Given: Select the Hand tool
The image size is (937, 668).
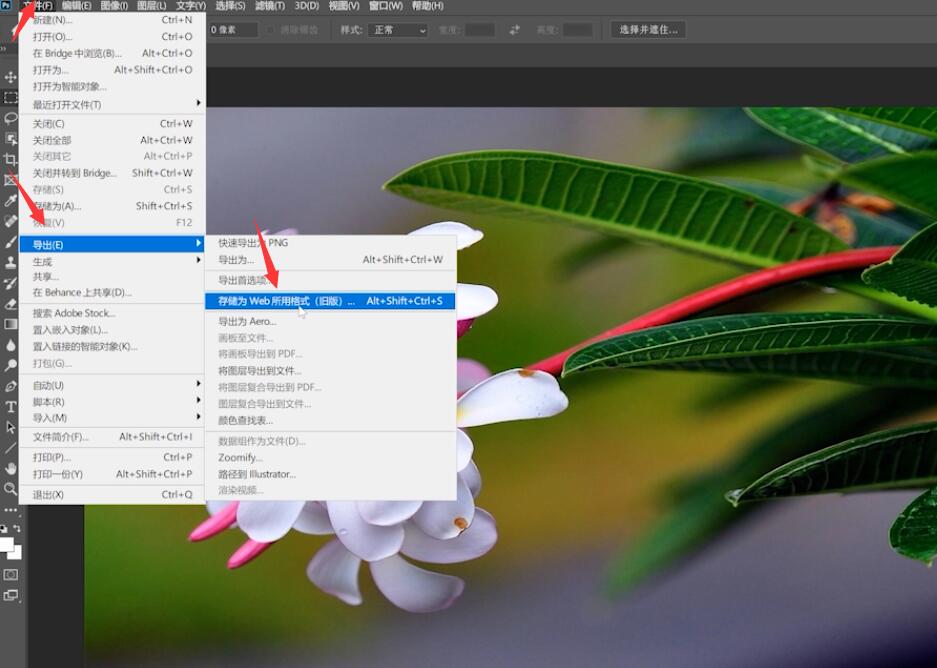Looking at the screenshot, I should [10, 468].
